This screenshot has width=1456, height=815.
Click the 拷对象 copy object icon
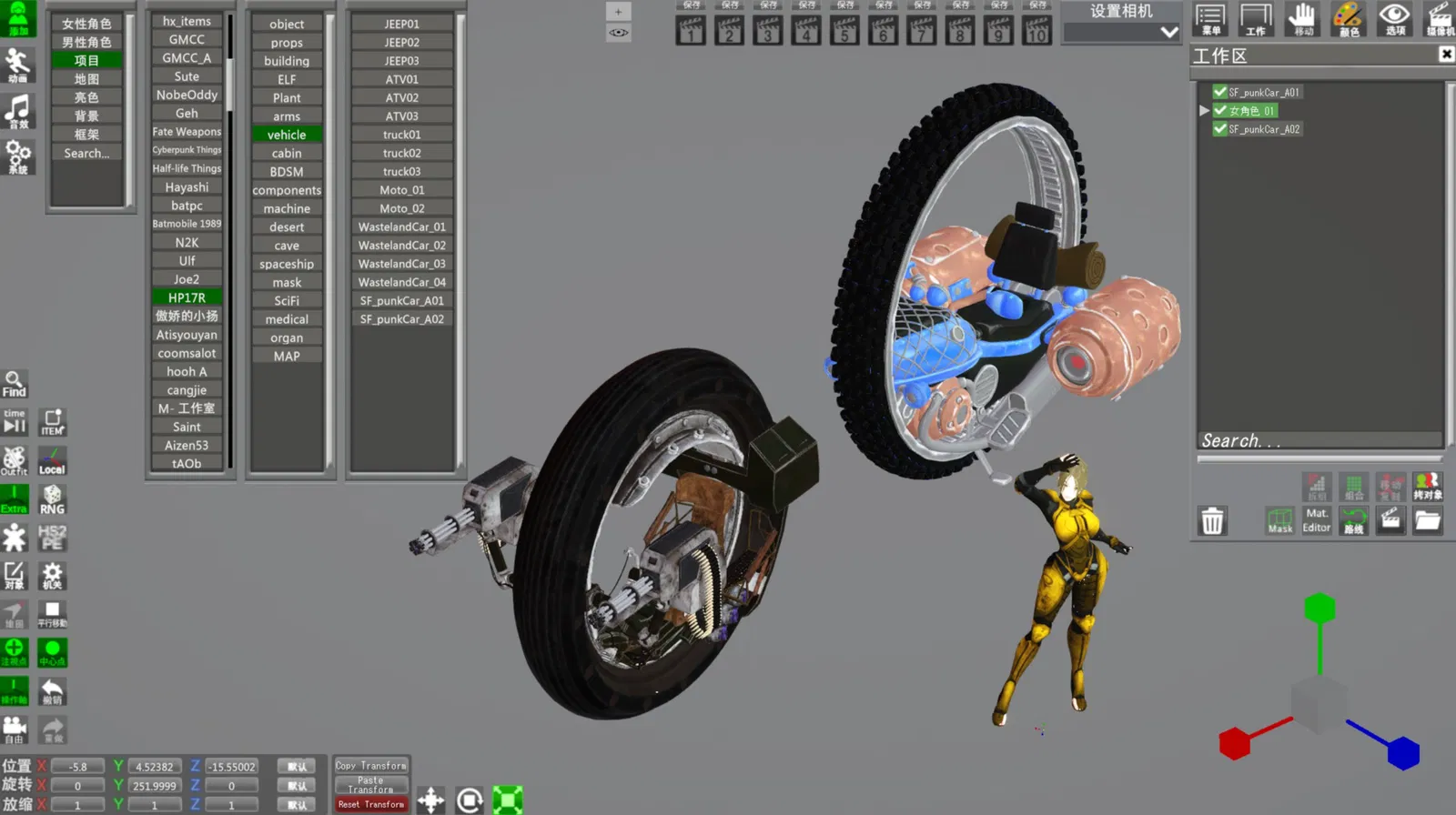point(1427,487)
